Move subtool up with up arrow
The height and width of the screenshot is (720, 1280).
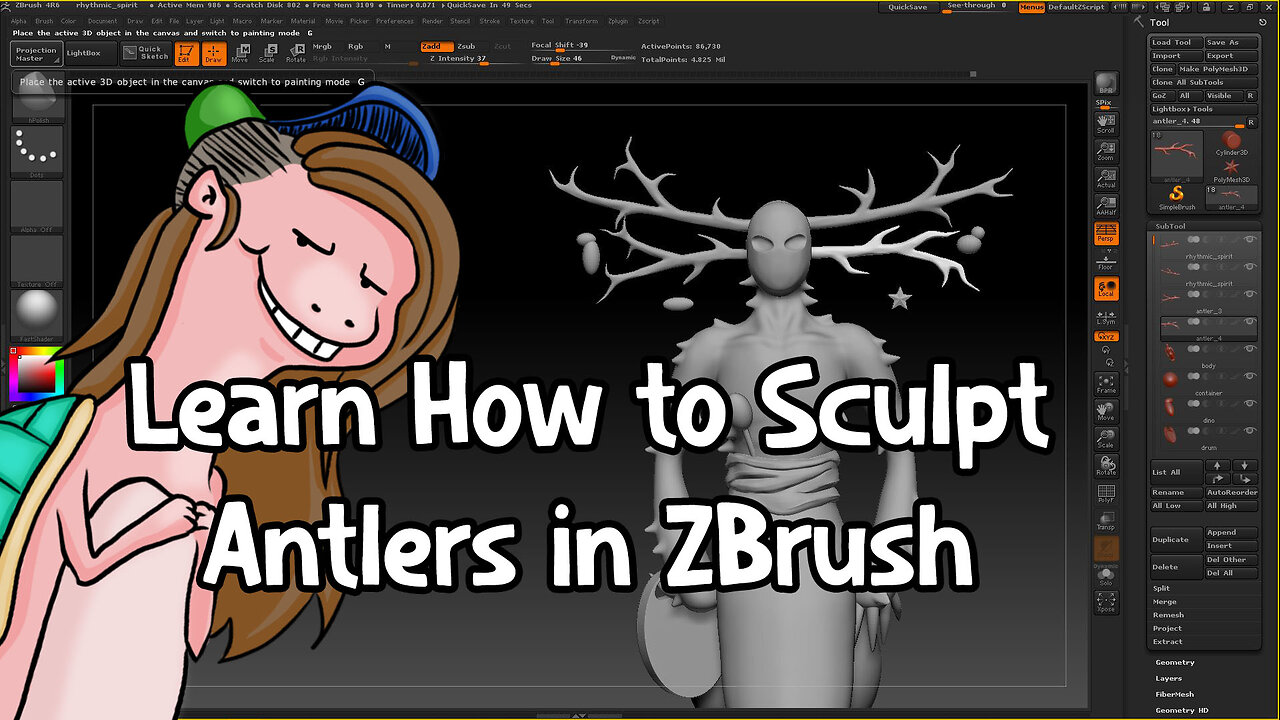point(1217,466)
